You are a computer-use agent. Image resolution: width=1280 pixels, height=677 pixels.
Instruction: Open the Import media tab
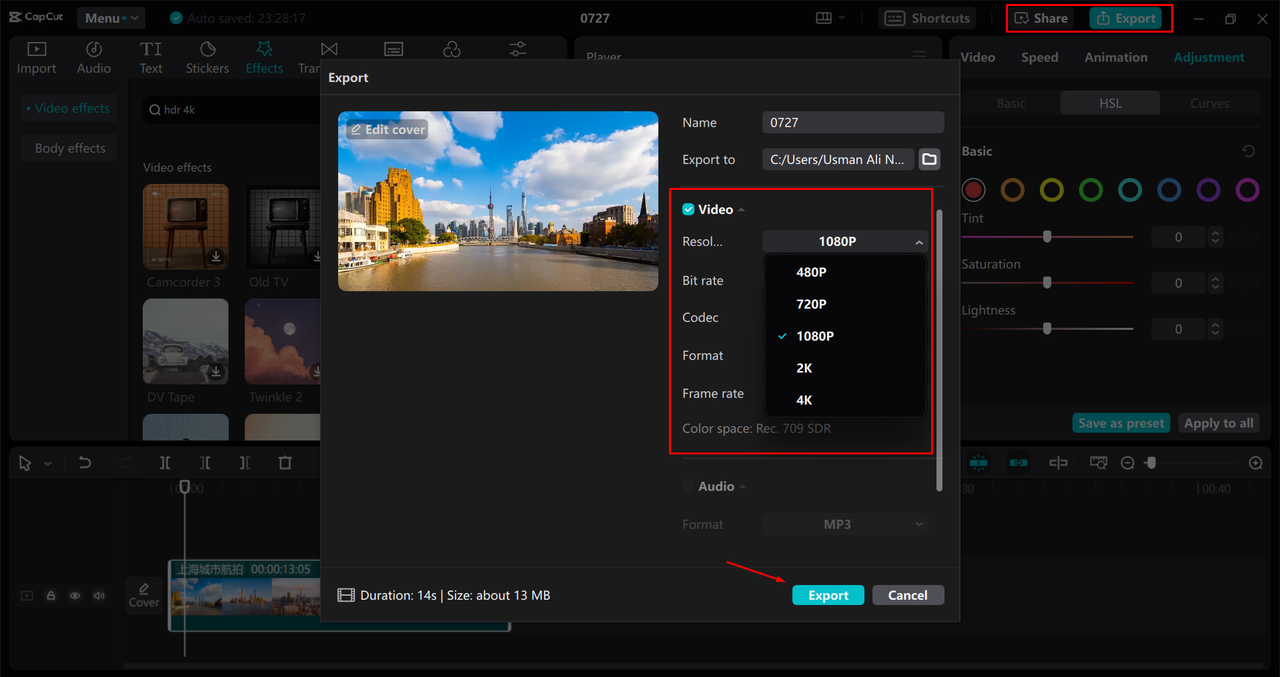pos(36,58)
